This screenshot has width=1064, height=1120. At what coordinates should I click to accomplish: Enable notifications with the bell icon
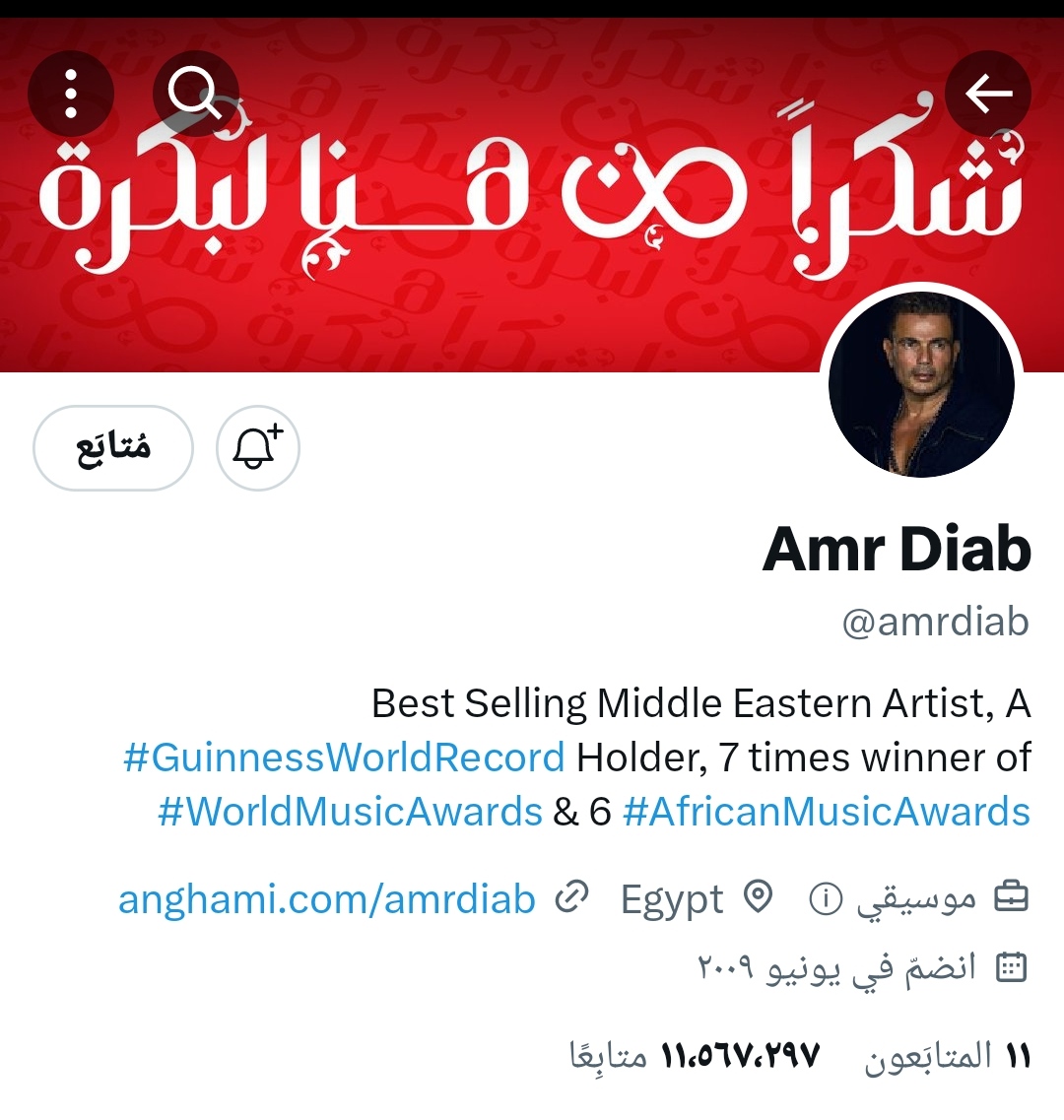(x=257, y=448)
